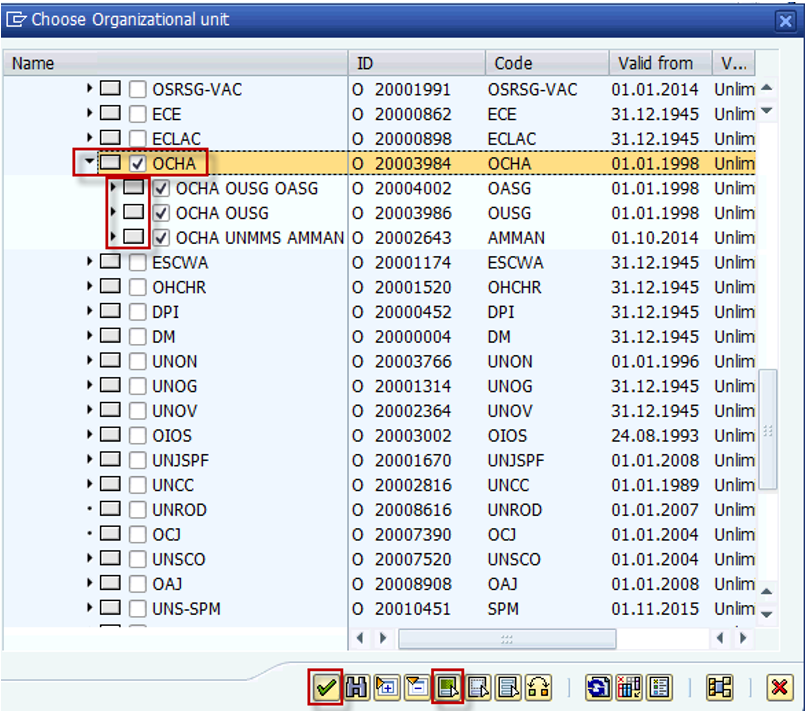Click the org unit icon beside UNON
Viewport: 807px width, 713px height.
[x=110, y=360]
